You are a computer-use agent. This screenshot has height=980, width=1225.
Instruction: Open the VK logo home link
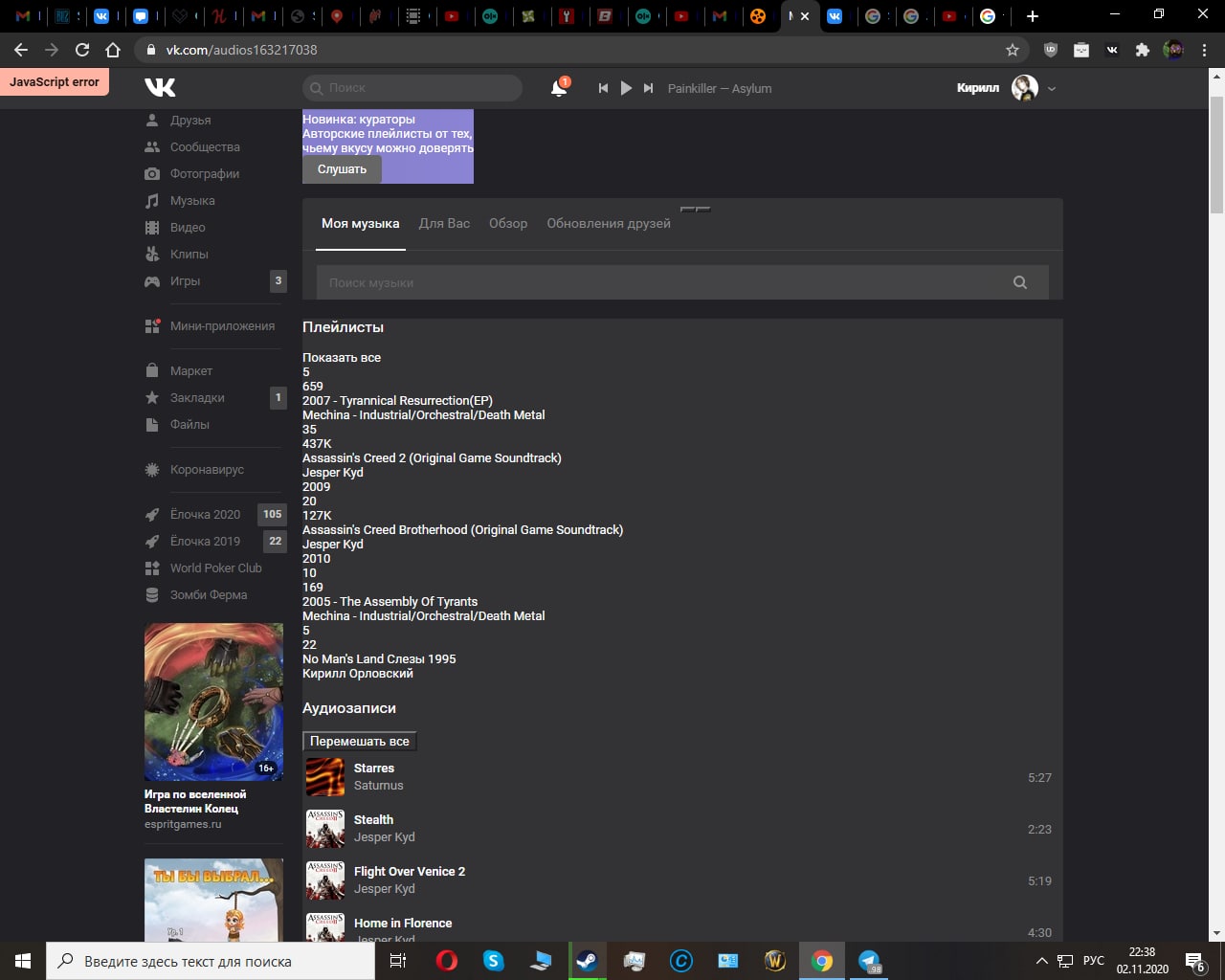[160, 87]
